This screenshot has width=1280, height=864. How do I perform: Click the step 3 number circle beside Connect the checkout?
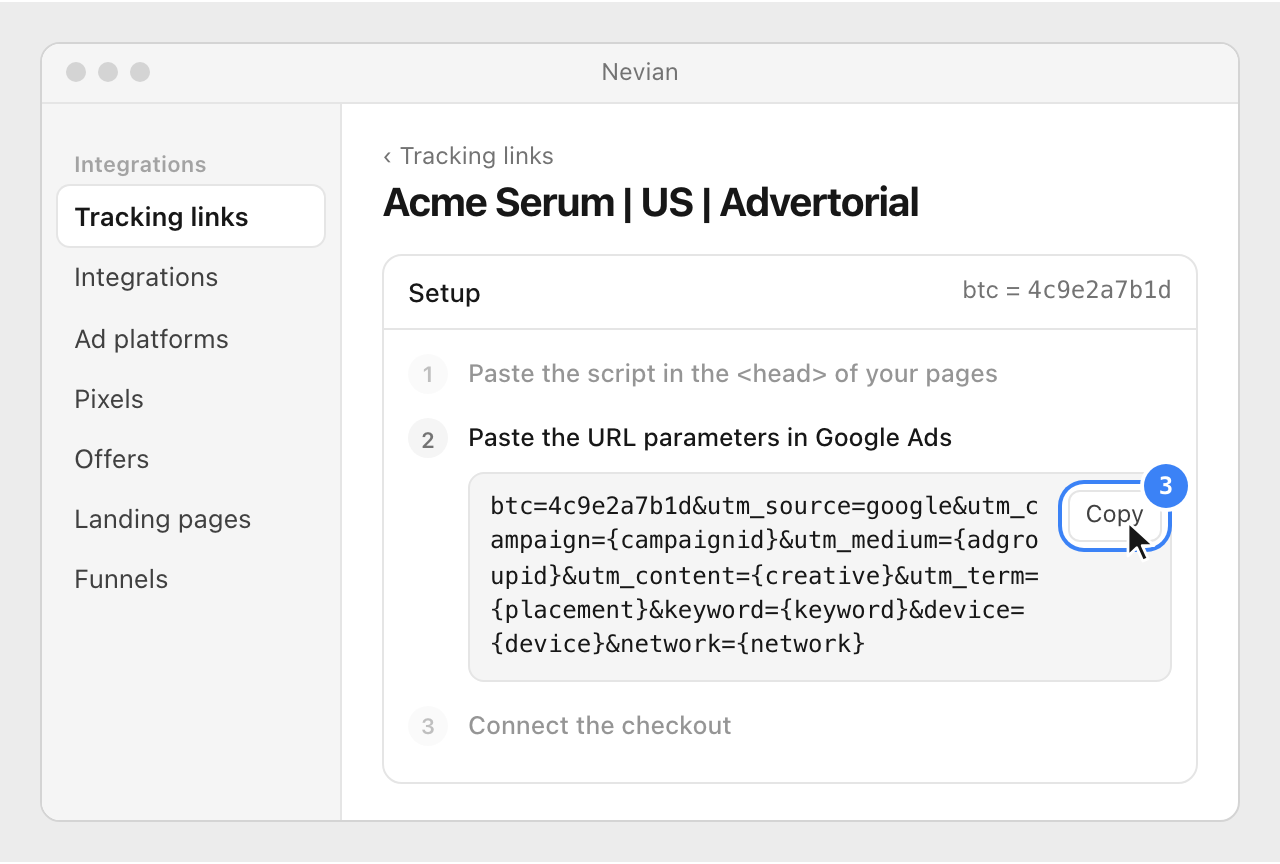pos(428,726)
